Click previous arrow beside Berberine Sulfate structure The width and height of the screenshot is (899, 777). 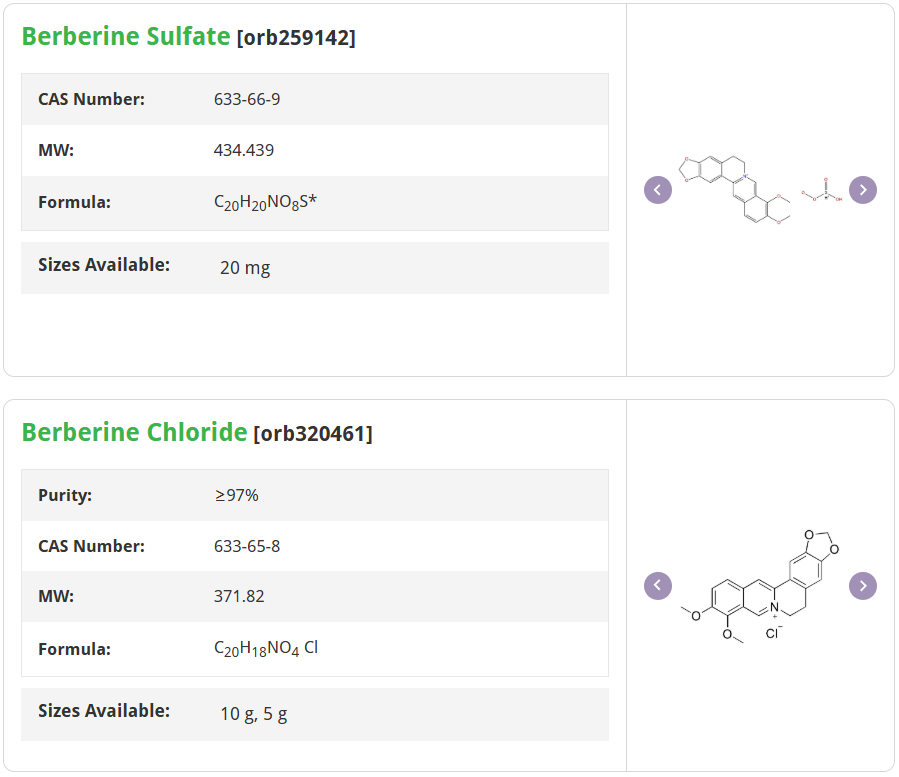tap(658, 190)
